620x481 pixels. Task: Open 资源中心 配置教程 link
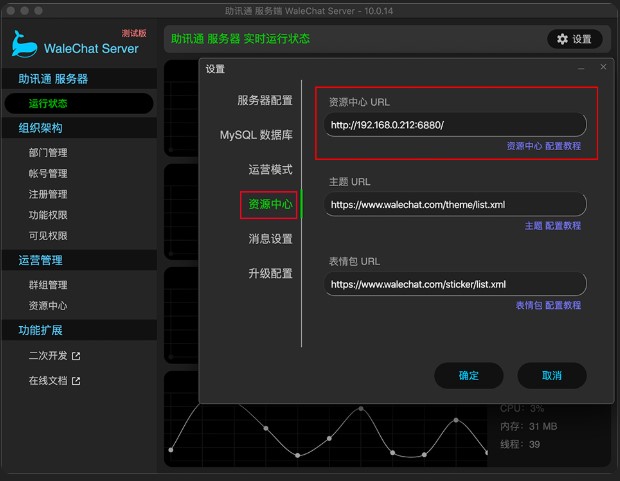pos(544,146)
